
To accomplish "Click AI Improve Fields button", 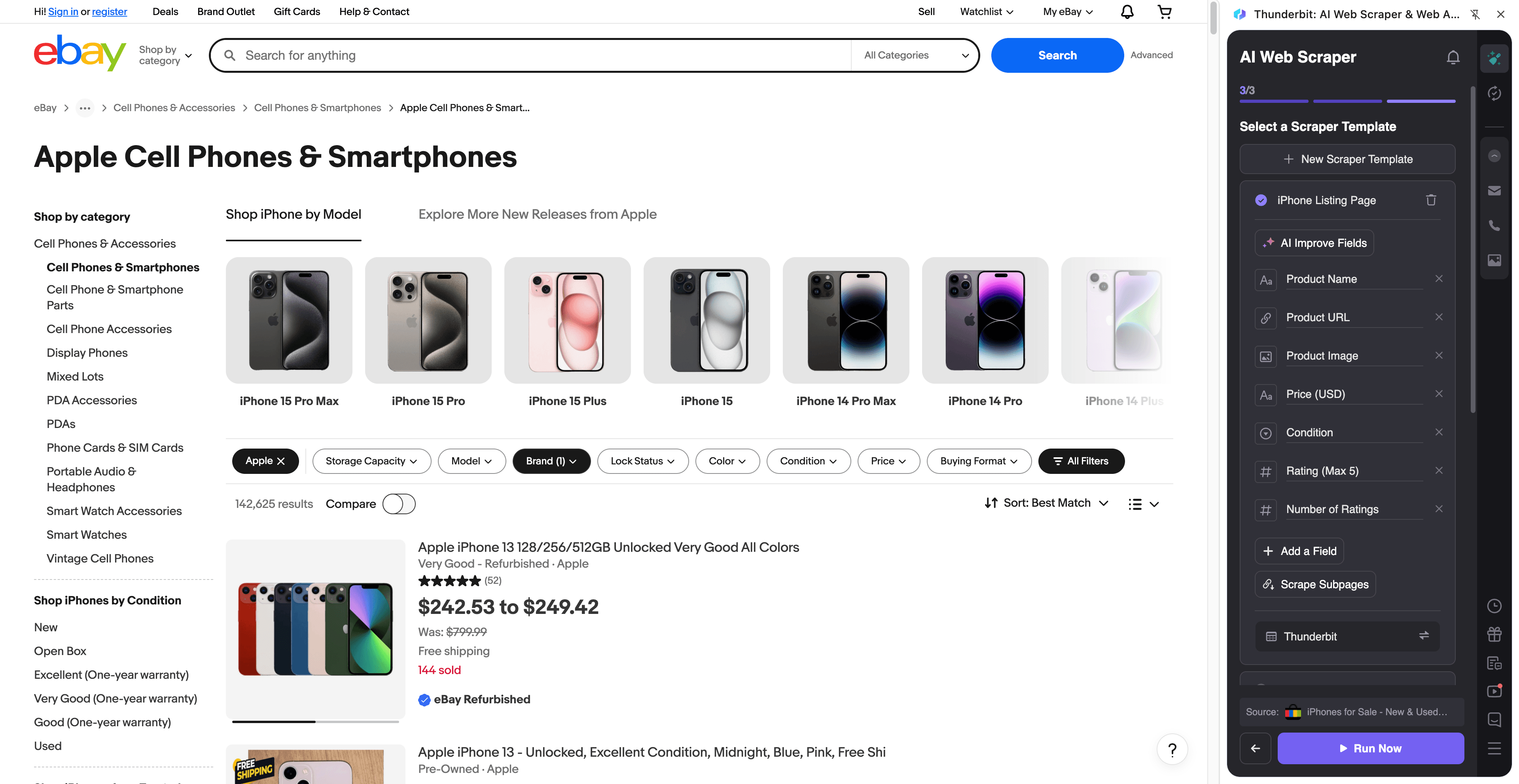I will [1314, 243].
